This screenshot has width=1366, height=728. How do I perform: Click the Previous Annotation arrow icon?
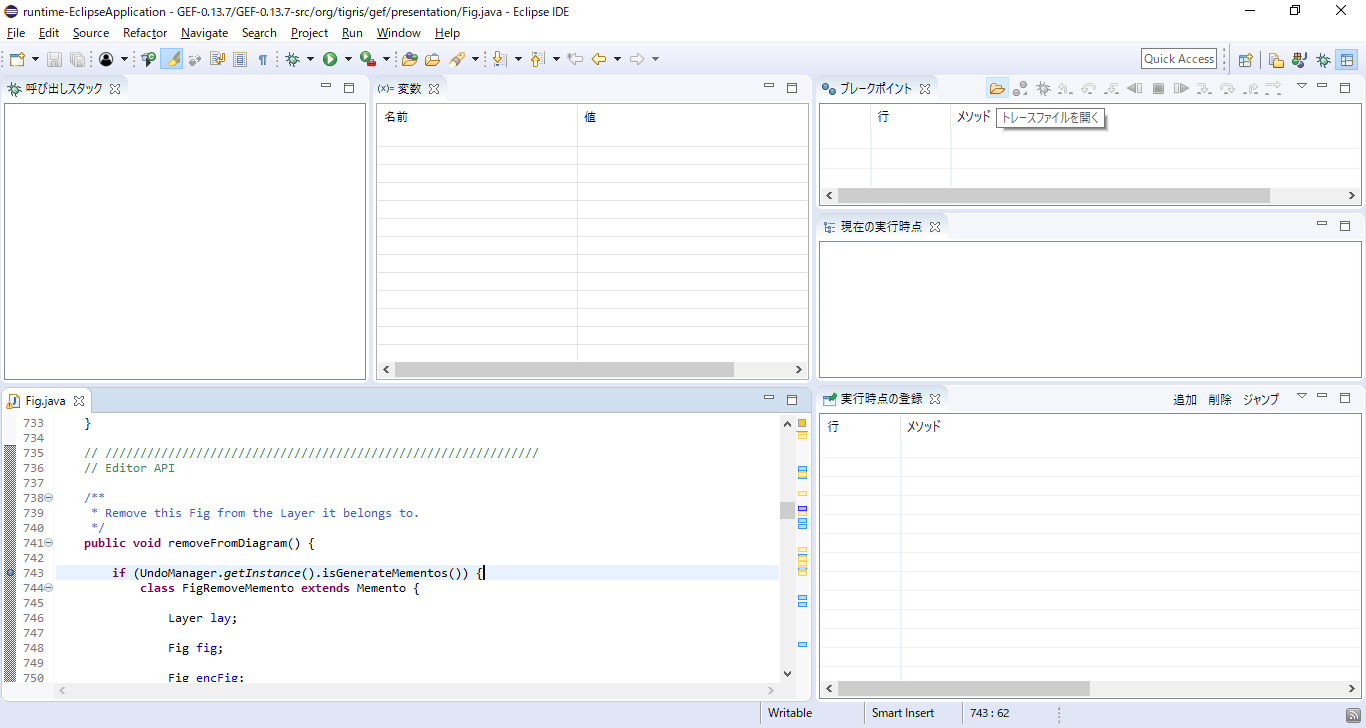pos(537,59)
